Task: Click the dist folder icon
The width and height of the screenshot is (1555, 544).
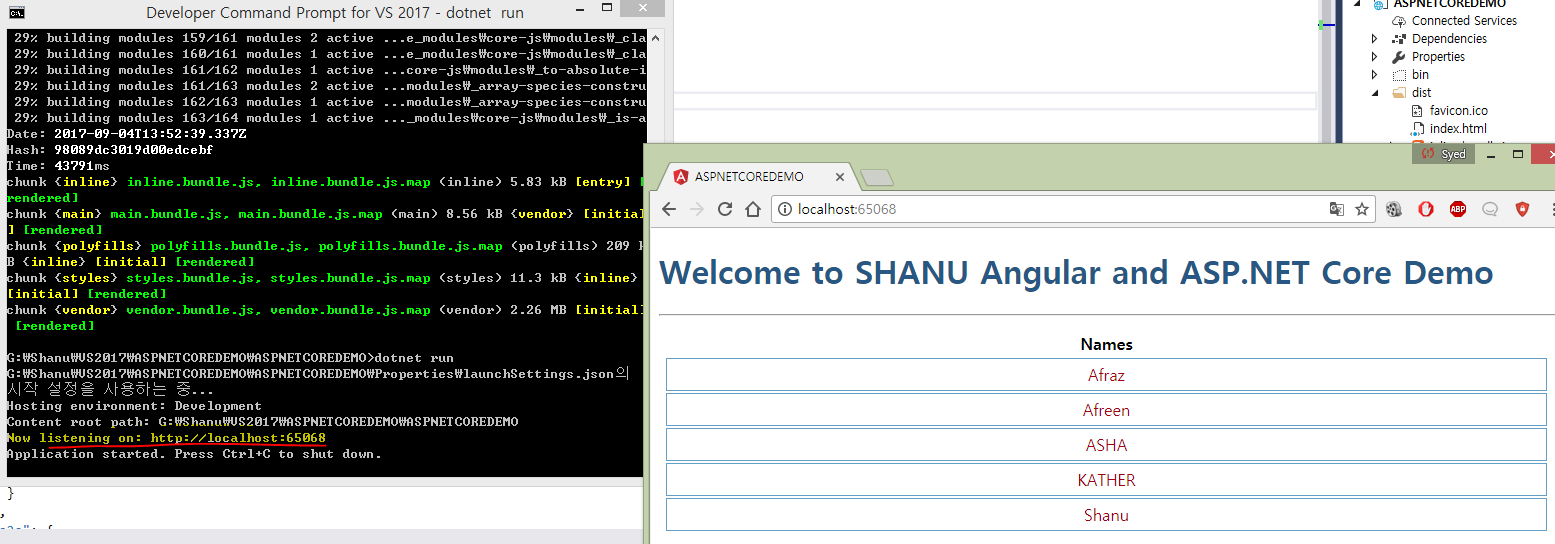Action: click(x=1400, y=93)
